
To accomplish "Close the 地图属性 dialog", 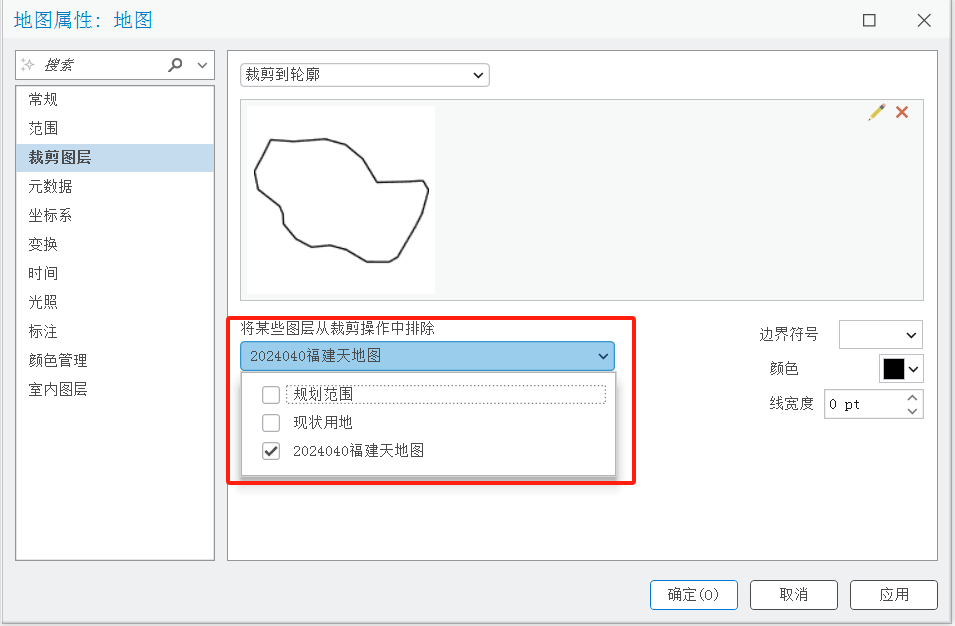I will click(924, 20).
